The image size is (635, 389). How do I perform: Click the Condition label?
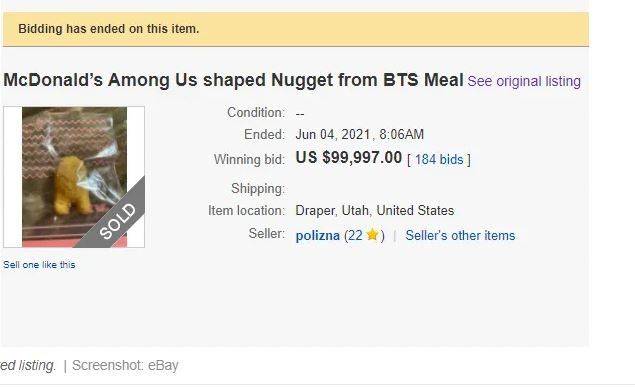256,112
